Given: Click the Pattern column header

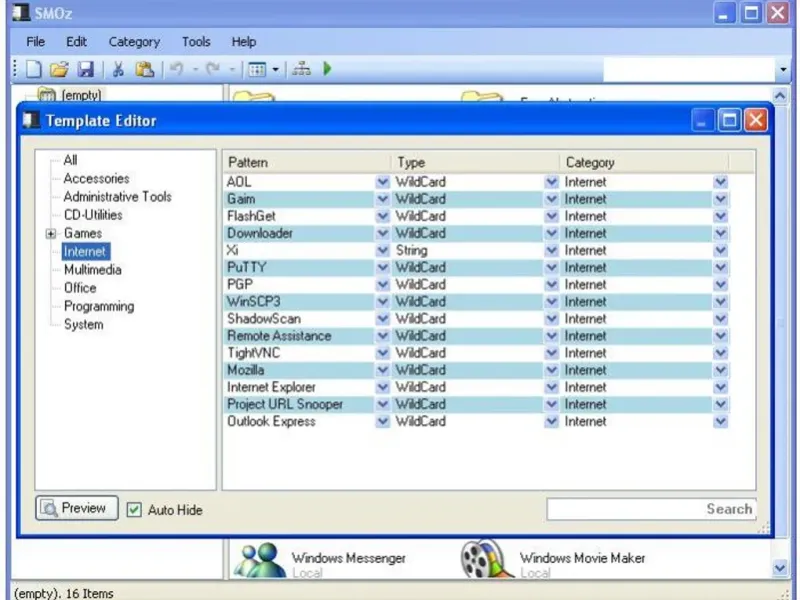Looking at the screenshot, I should point(308,163).
